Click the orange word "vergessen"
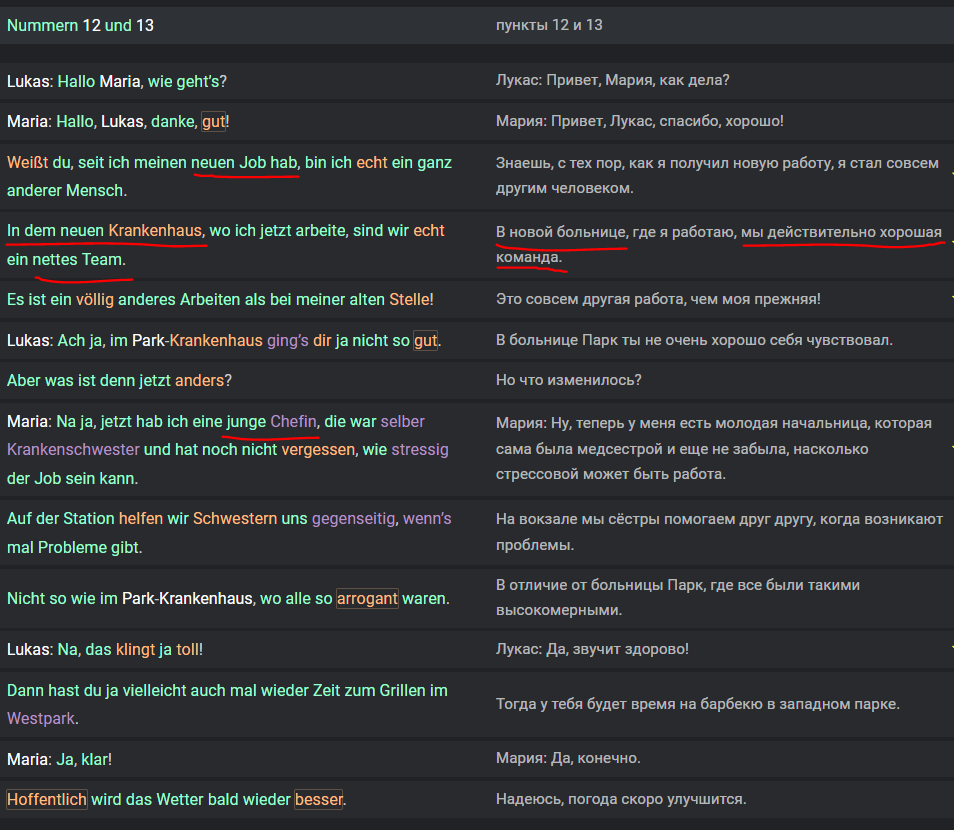The image size is (954, 830). point(318,450)
